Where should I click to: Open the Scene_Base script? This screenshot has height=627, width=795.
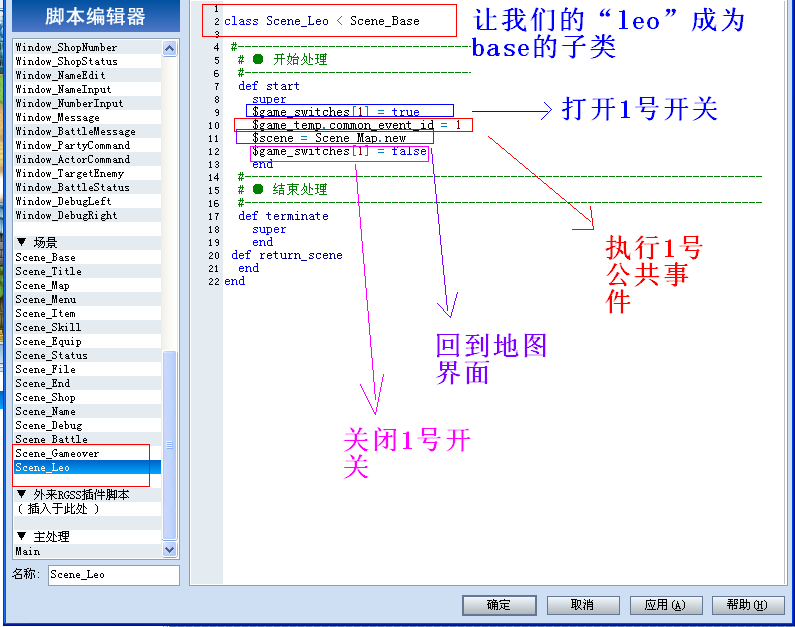click(x=87, y=257)
